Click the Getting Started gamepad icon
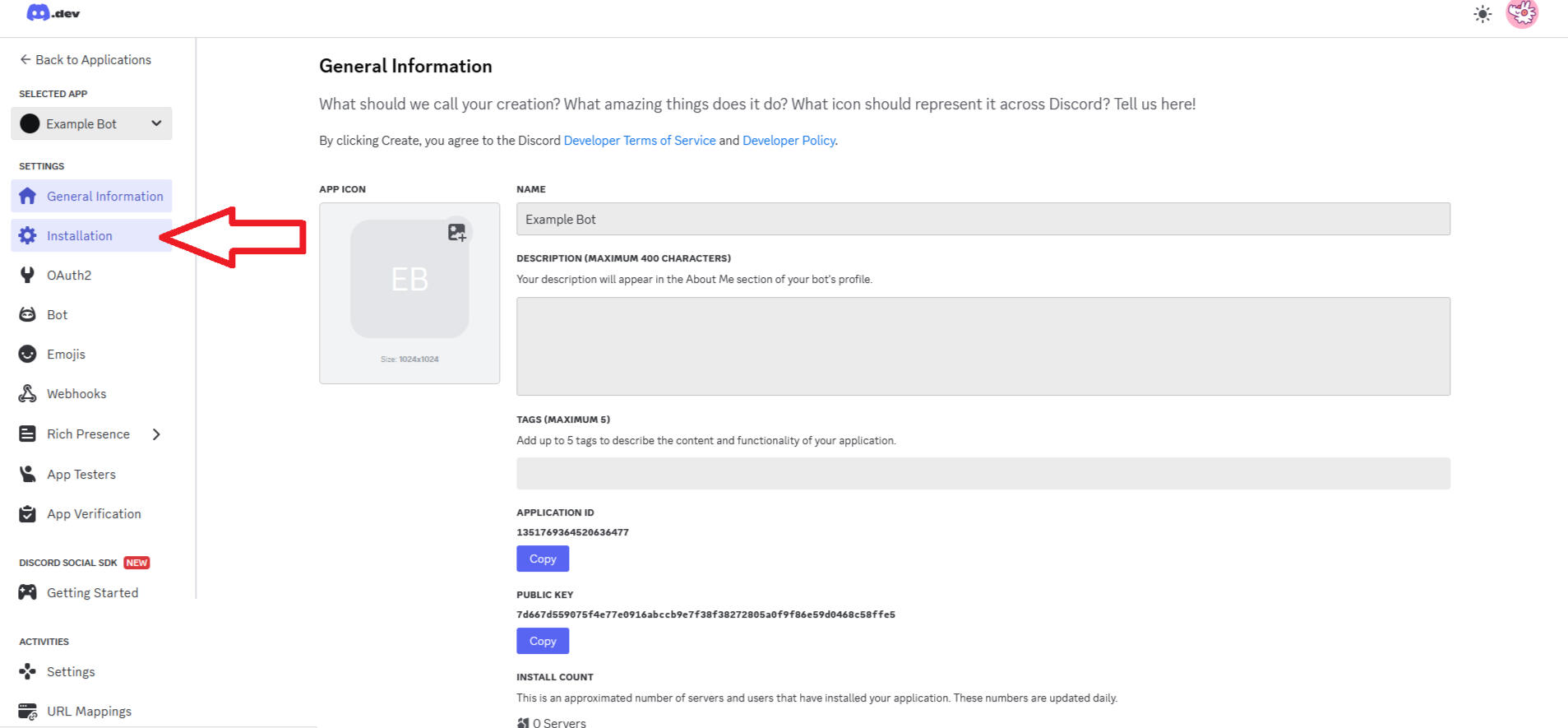 click(28, 592)
